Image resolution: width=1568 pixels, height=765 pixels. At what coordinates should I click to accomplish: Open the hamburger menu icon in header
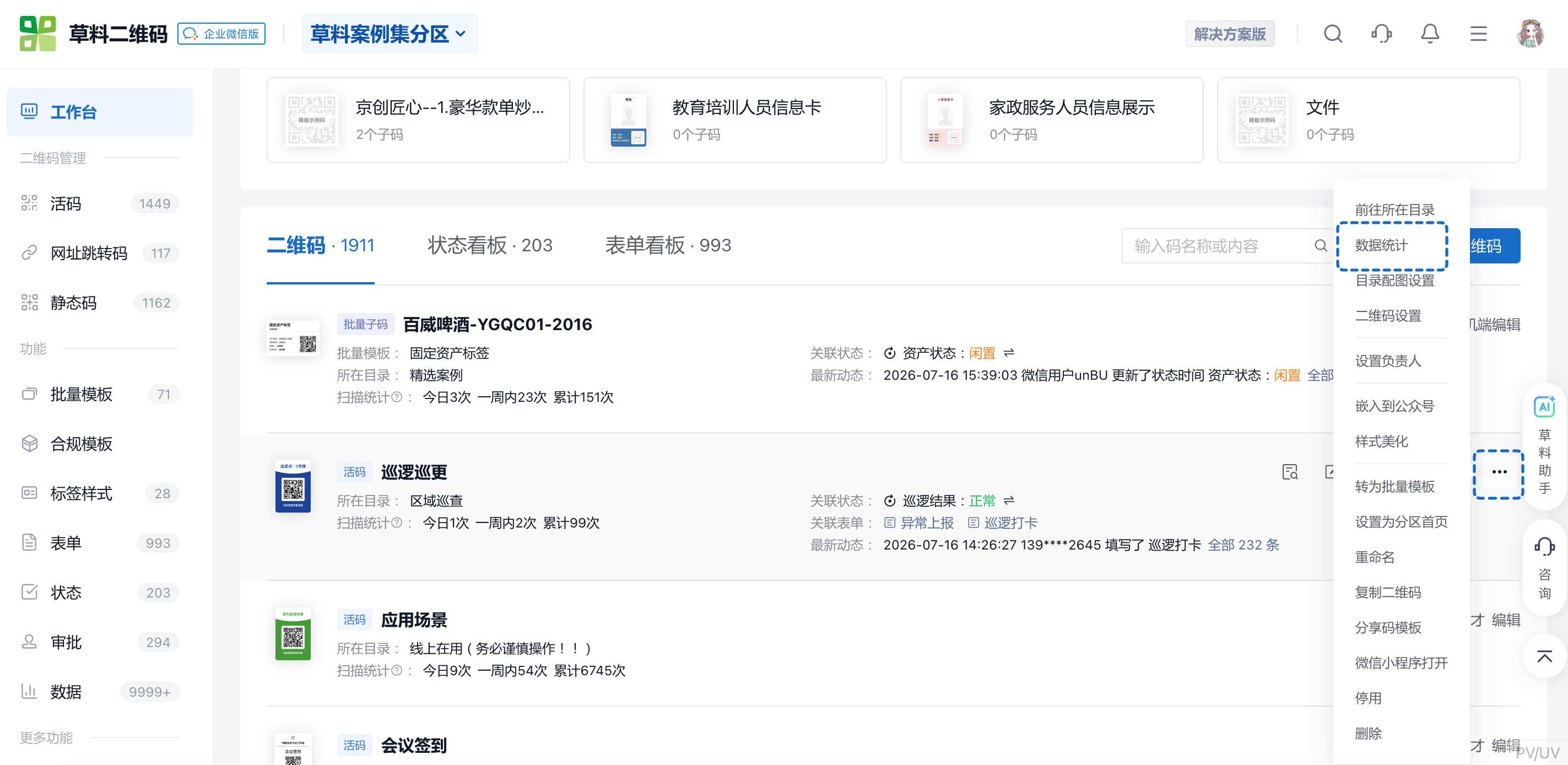[x=1479, y=34]
